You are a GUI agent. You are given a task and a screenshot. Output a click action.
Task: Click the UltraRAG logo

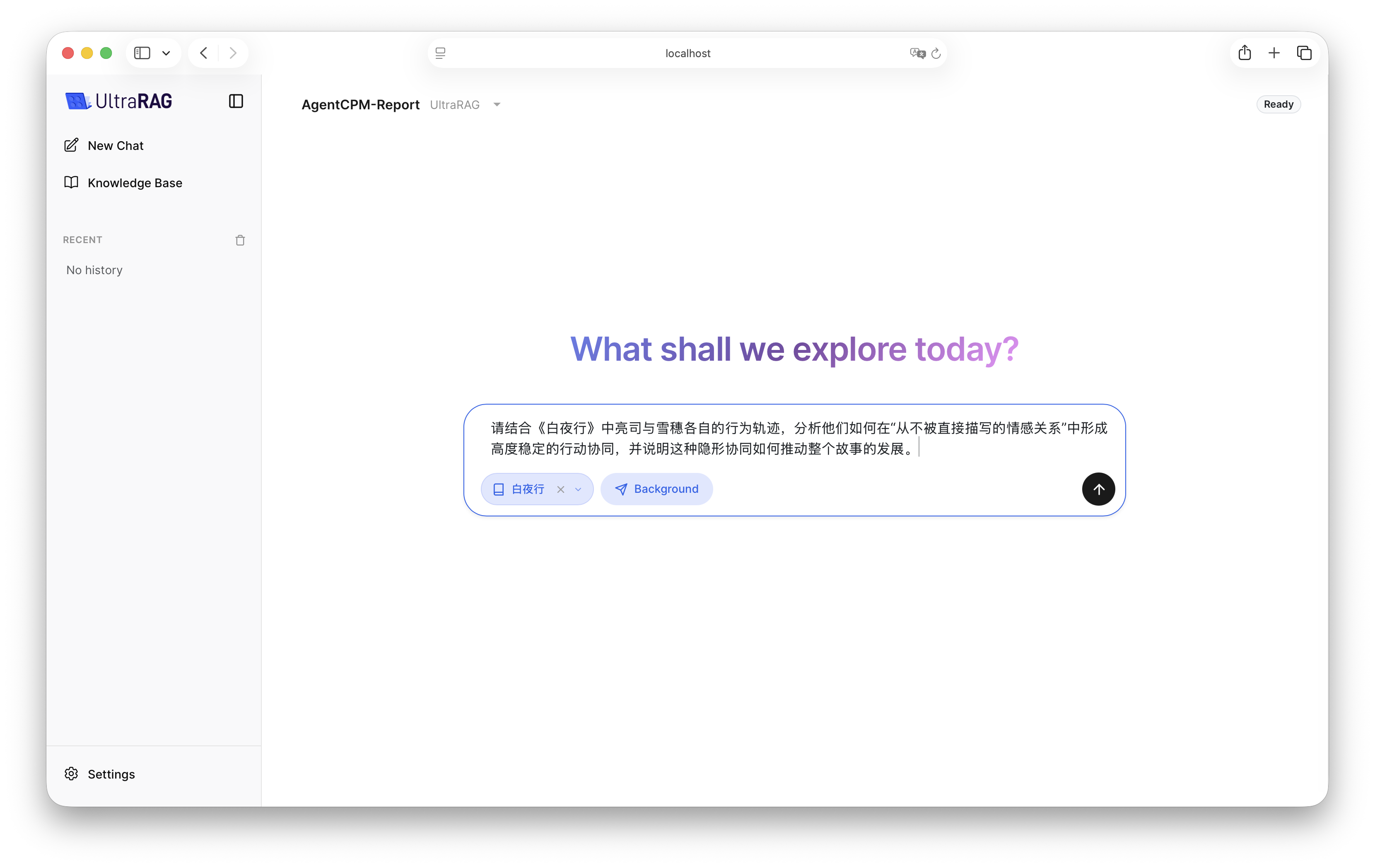[x=119, y=101]
